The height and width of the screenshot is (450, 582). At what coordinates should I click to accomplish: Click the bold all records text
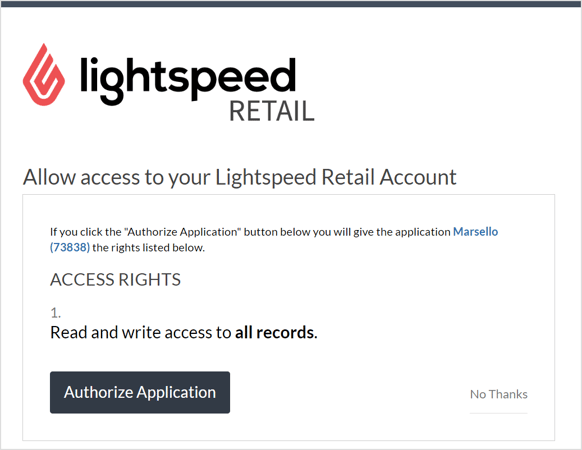[x=276, y=332]
